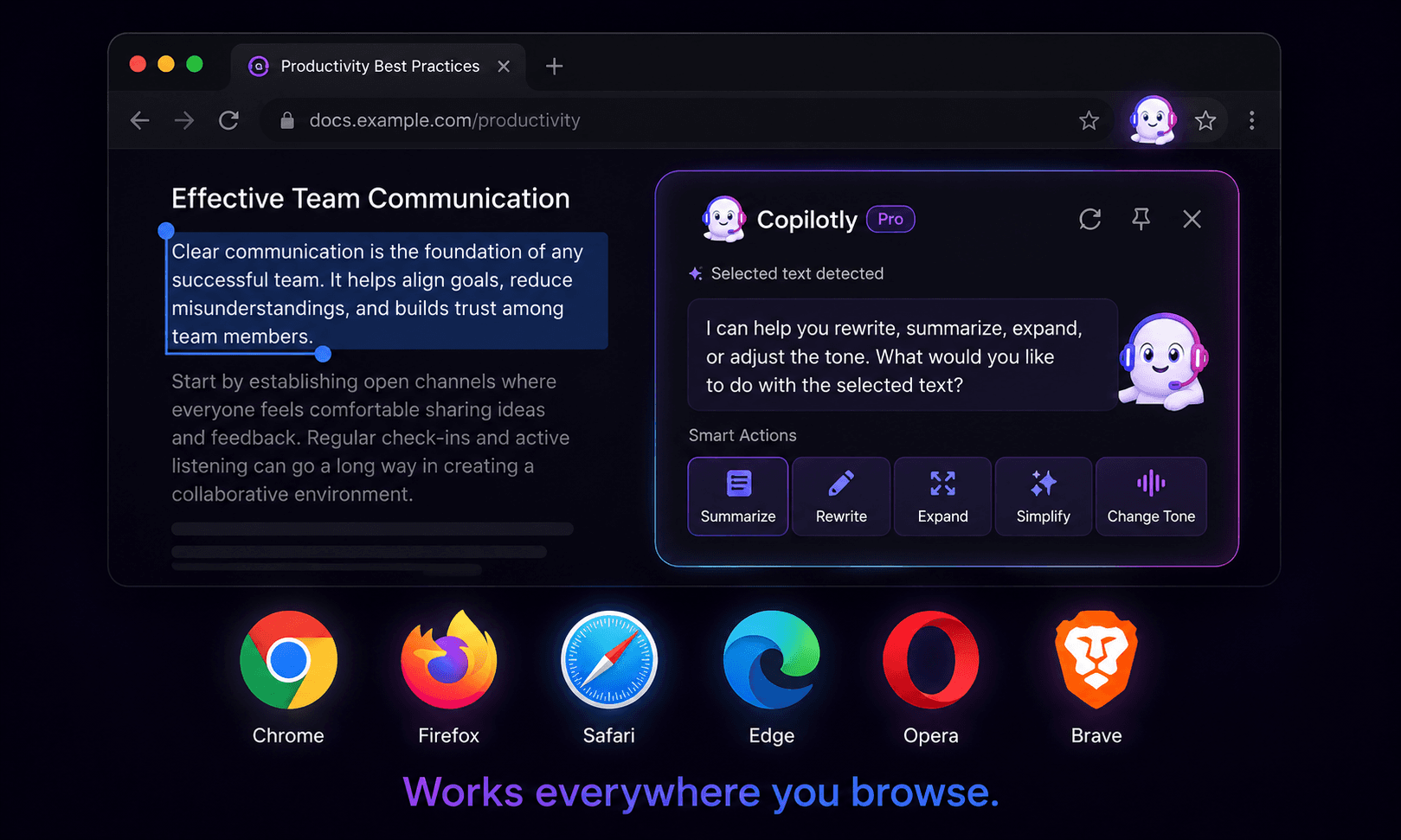Click the Change Tone smart action
The width and height of the screenshot is (1401, 840).
pos(1151,497)
